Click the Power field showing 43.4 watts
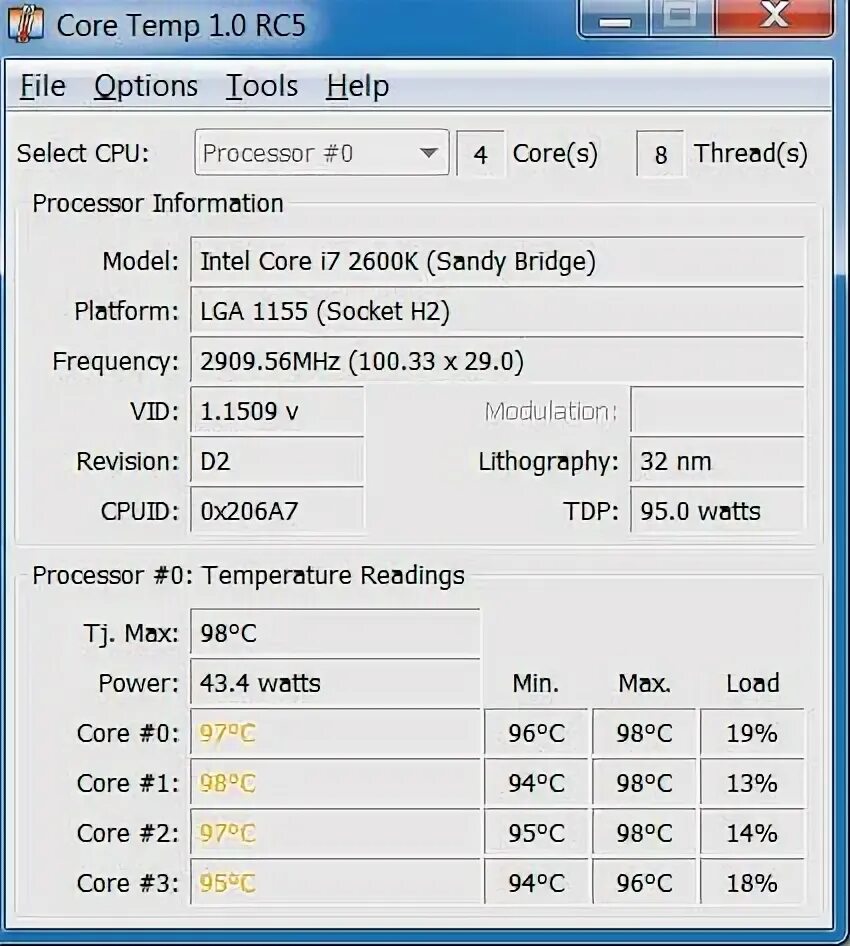The image size is (850, 946). pos(335,684)
